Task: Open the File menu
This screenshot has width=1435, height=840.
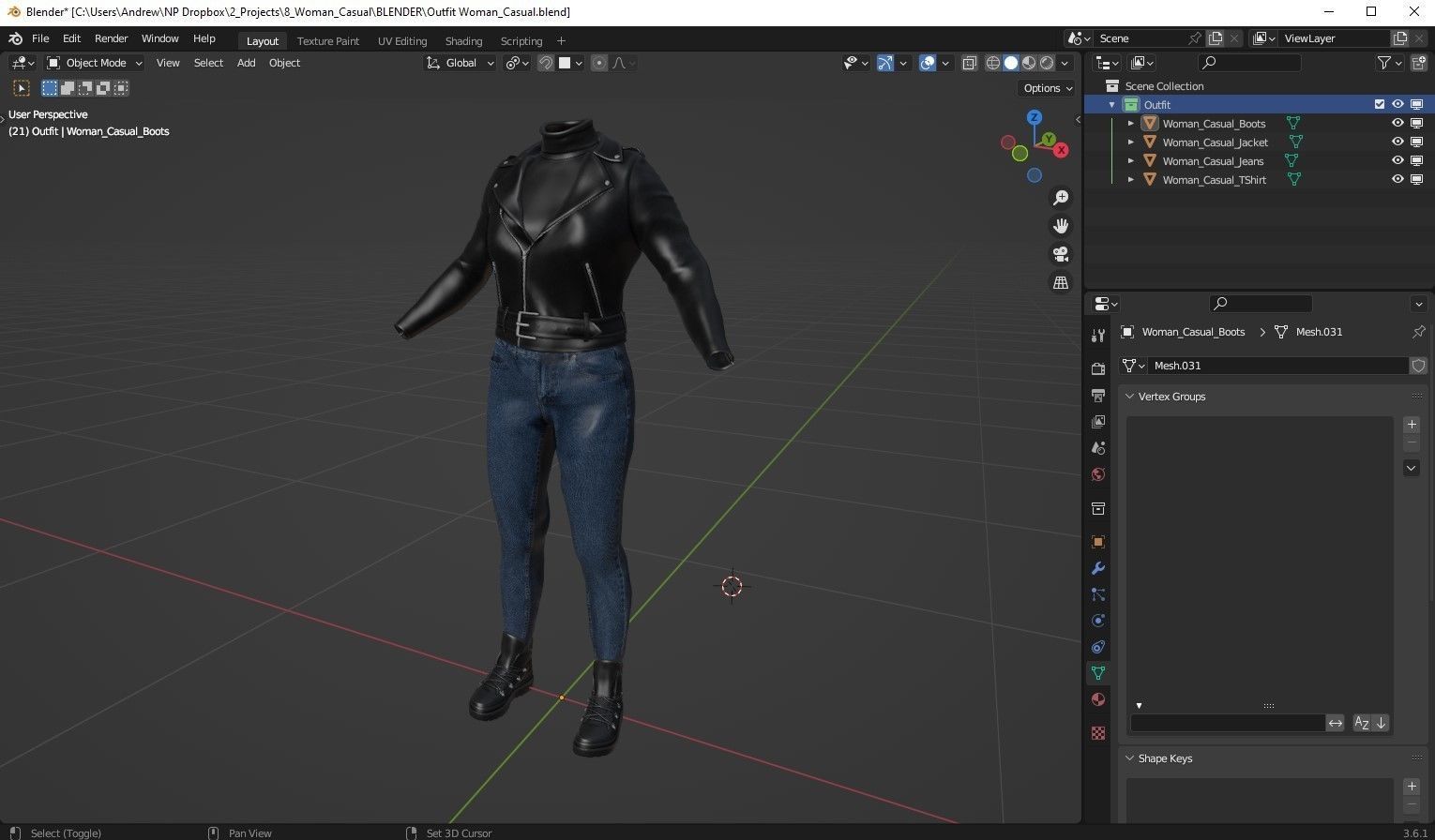Action: pyautogui.click(x=40, y=38)
